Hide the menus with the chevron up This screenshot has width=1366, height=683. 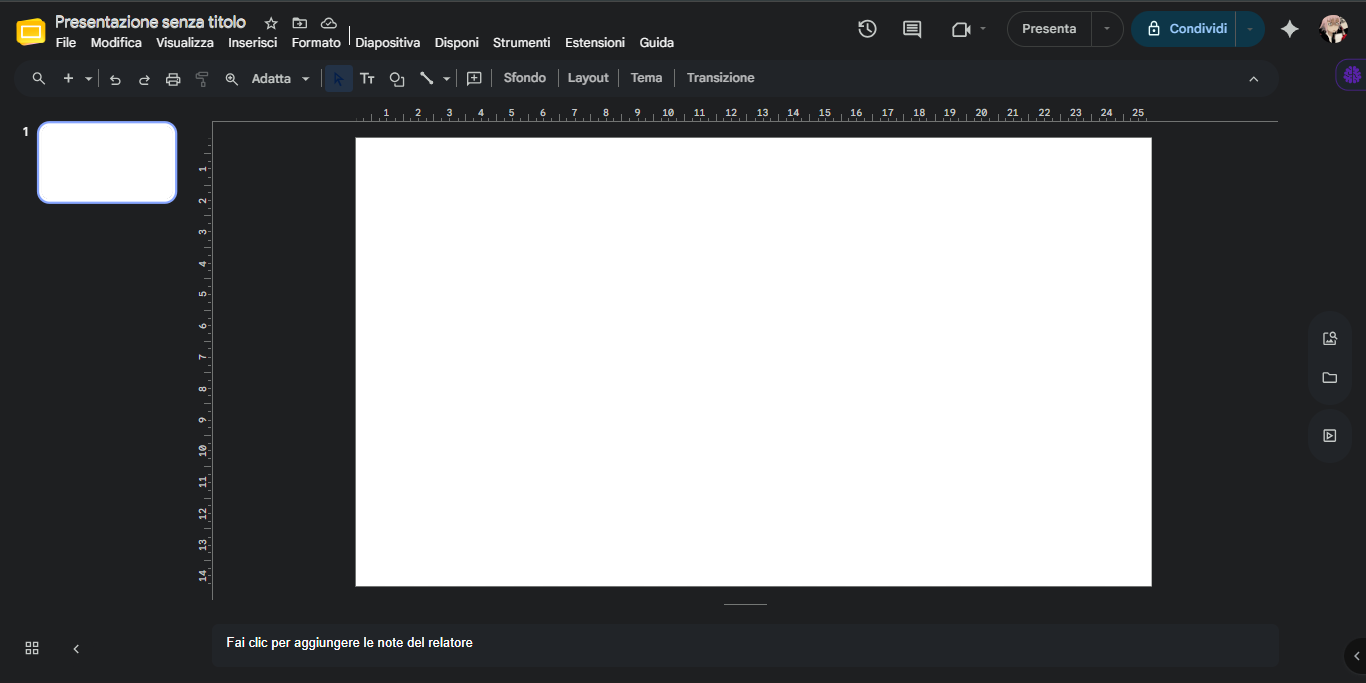1254,78
